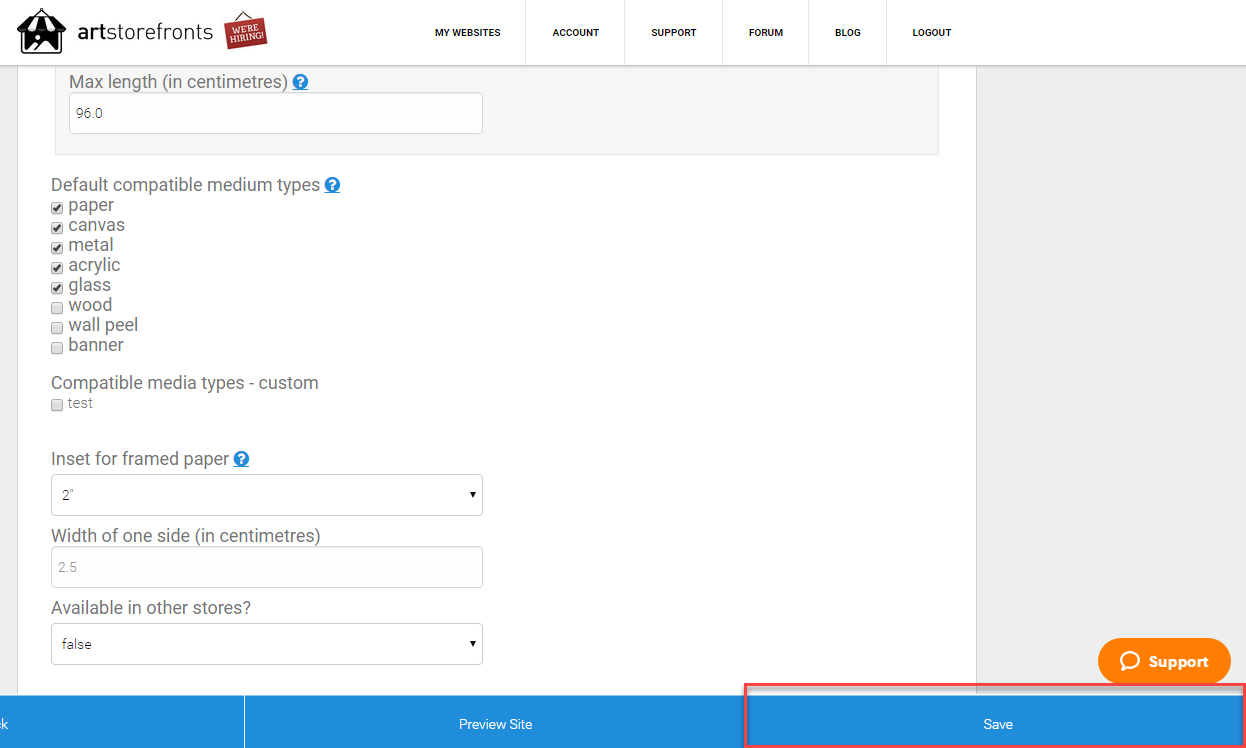Check the wood medium type

pyautogui.click(x=57, y=308)
